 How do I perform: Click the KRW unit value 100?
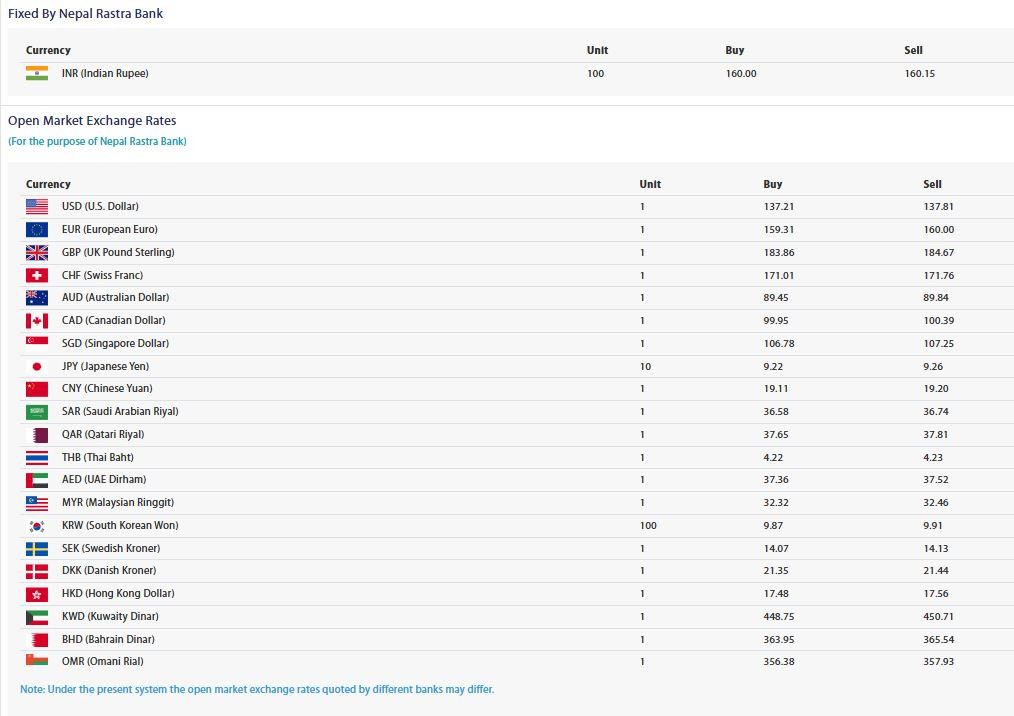click(648, 526)
